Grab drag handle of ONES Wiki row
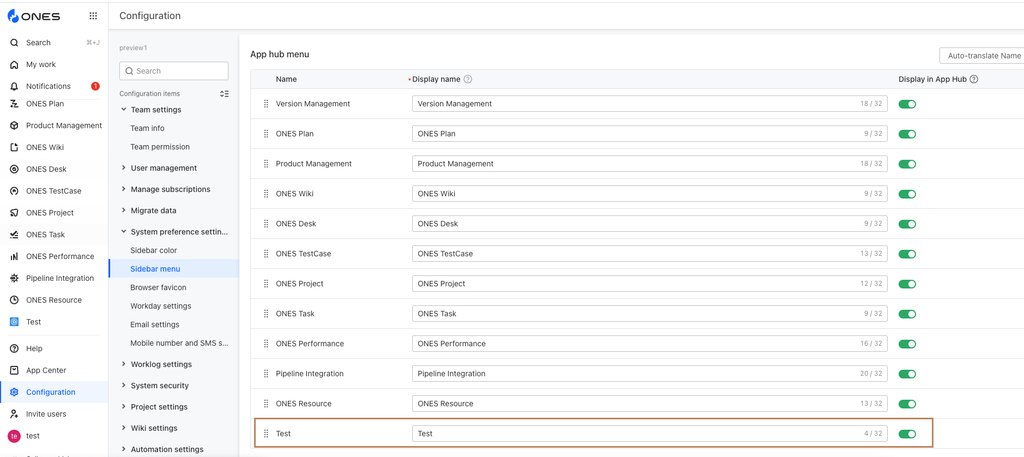The height and width of the screenshot is (457, 1024). 266,194
